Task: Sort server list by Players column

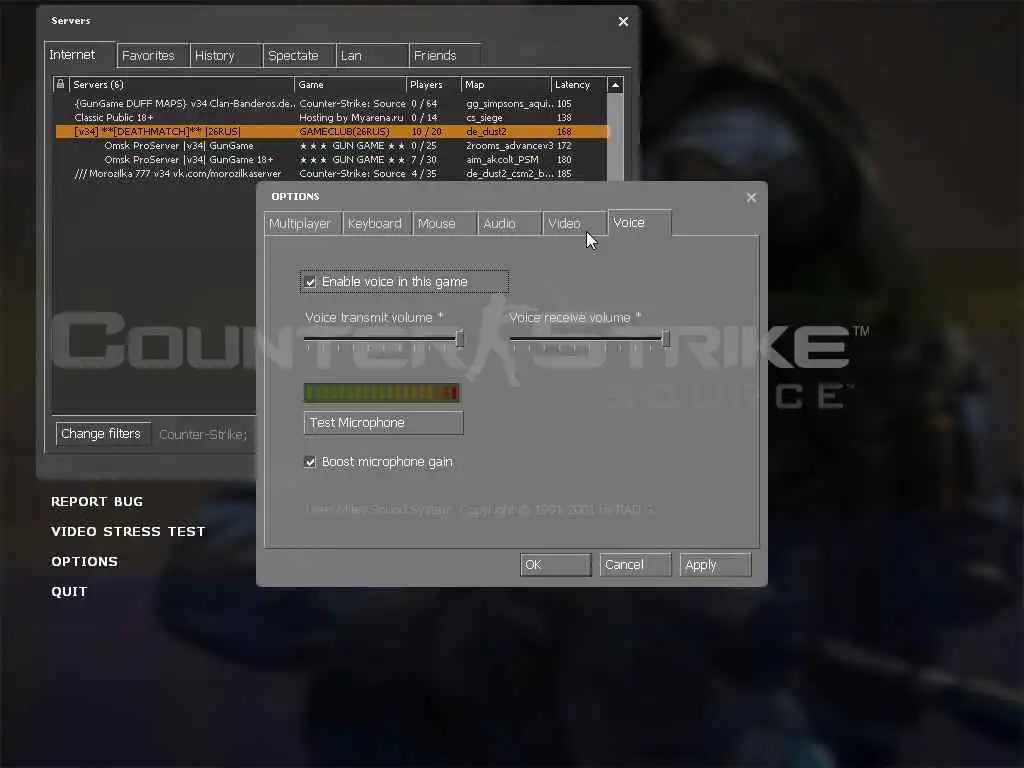Action: point(434,84)
